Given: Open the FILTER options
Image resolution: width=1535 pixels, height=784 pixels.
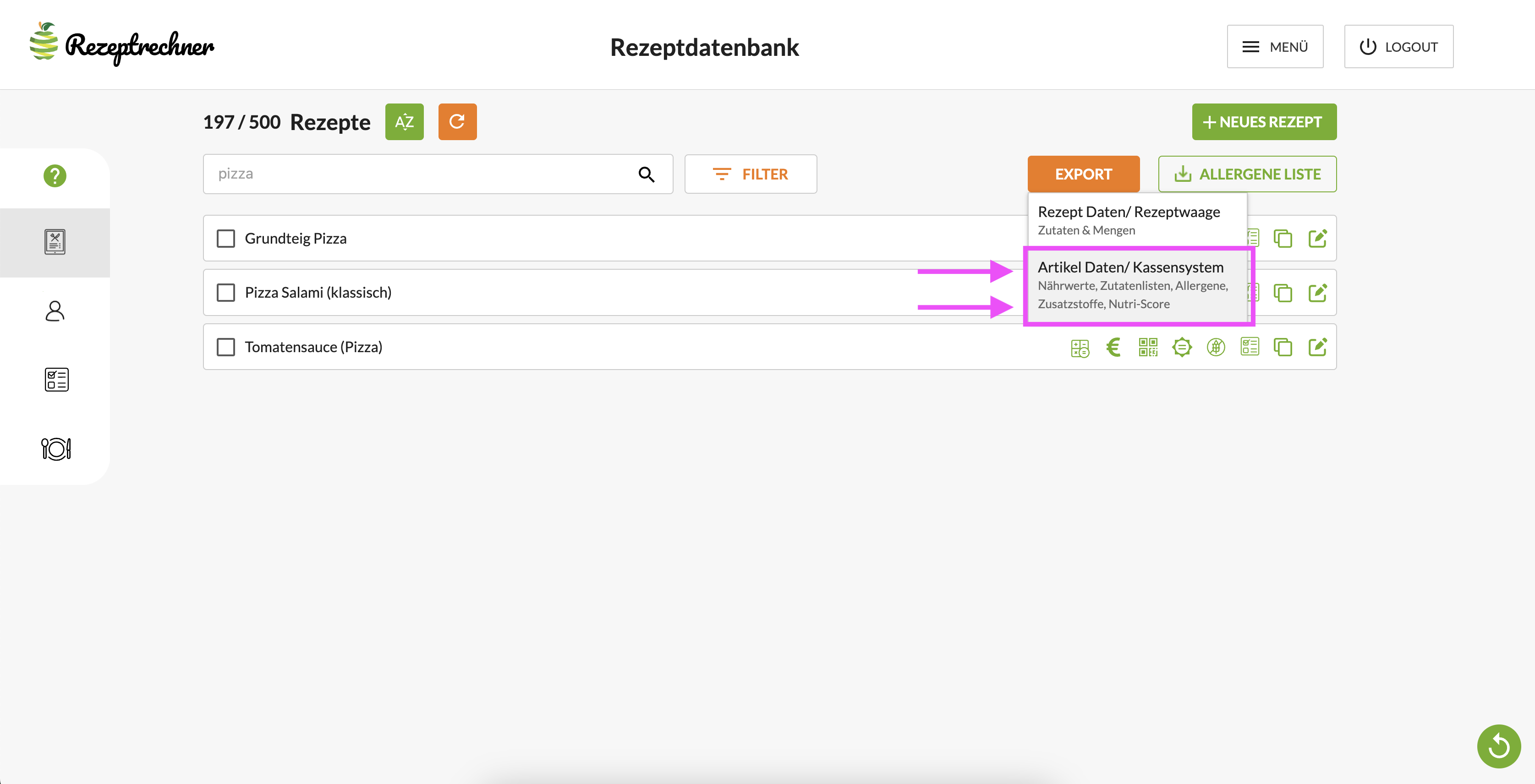Looking at the screenshot, I should [x=750, y=174].
